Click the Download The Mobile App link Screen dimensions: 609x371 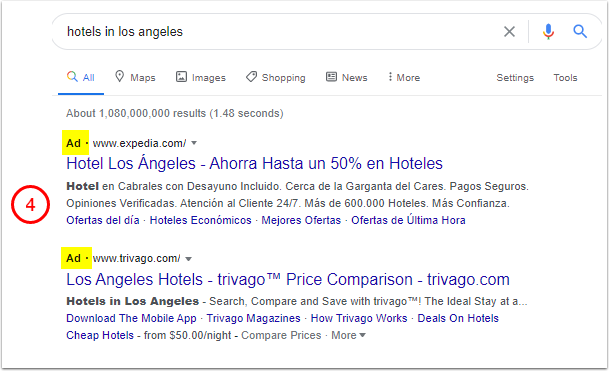click(x=131, y=318)
